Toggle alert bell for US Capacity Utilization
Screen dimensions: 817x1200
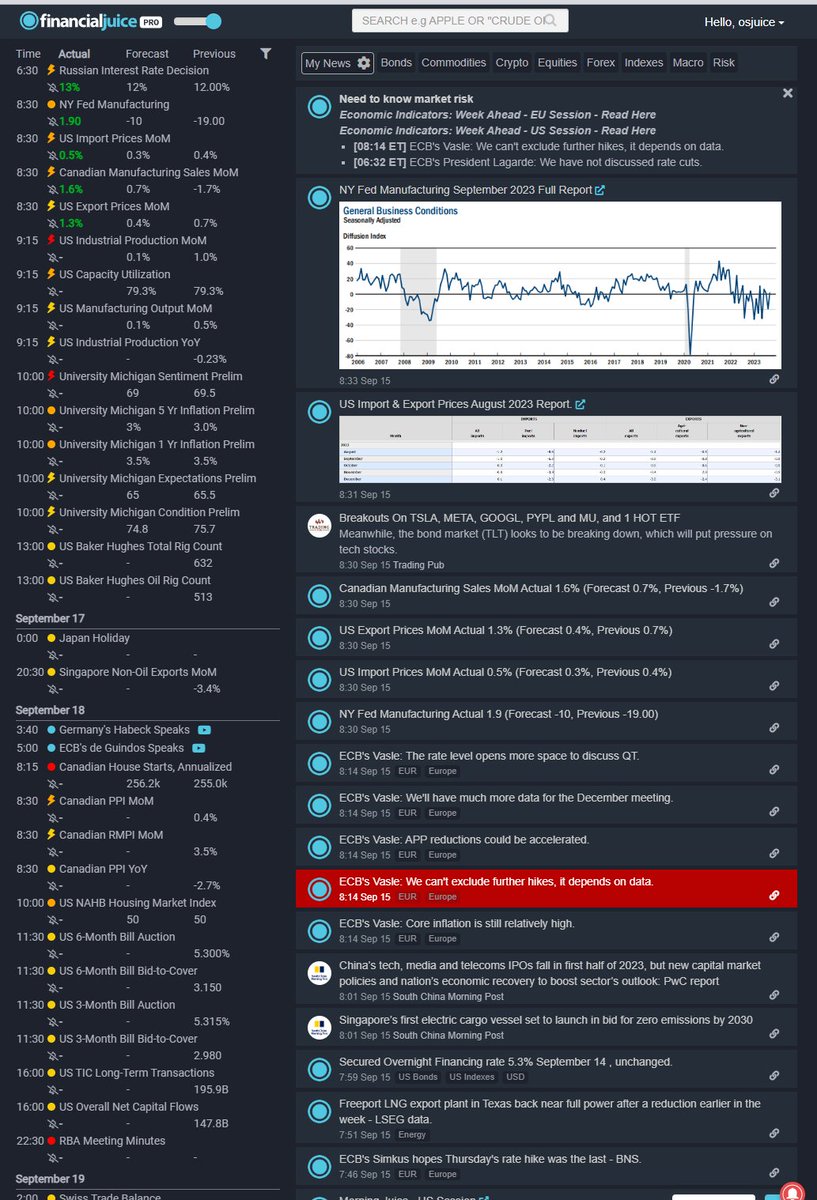tap(53, 291)
